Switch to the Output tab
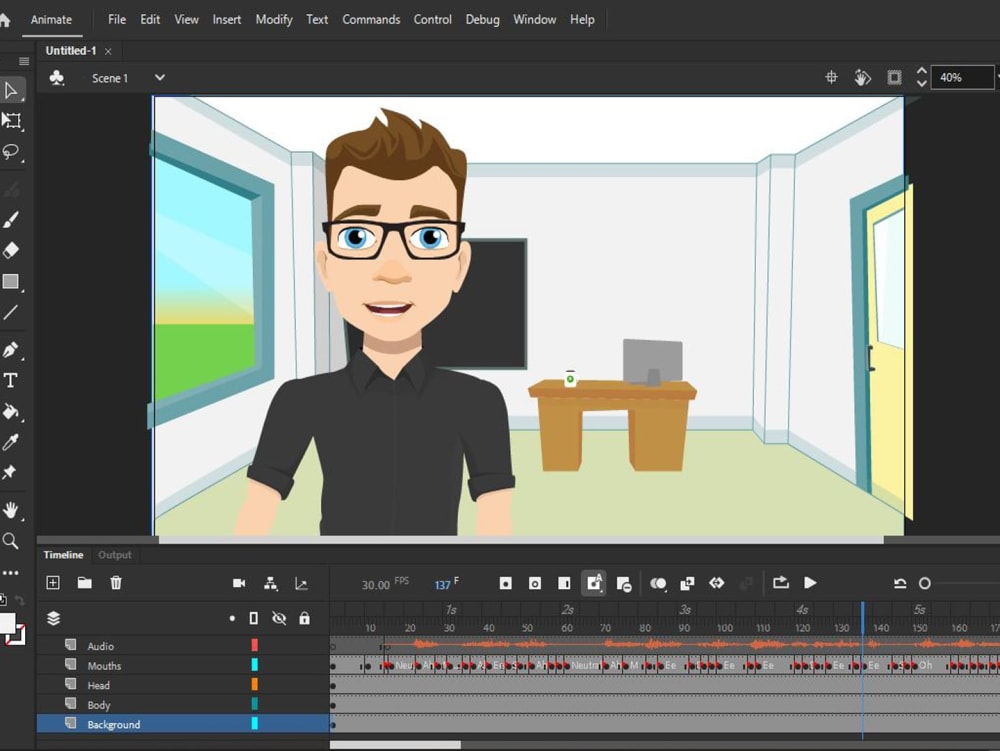The height and width of the screenshot is (751, 1000). coord(115,555)
